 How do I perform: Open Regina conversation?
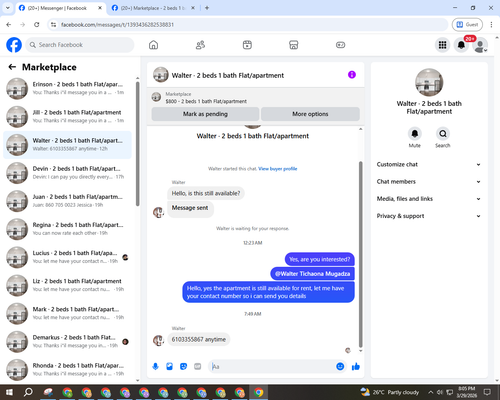tap(68, 229)
